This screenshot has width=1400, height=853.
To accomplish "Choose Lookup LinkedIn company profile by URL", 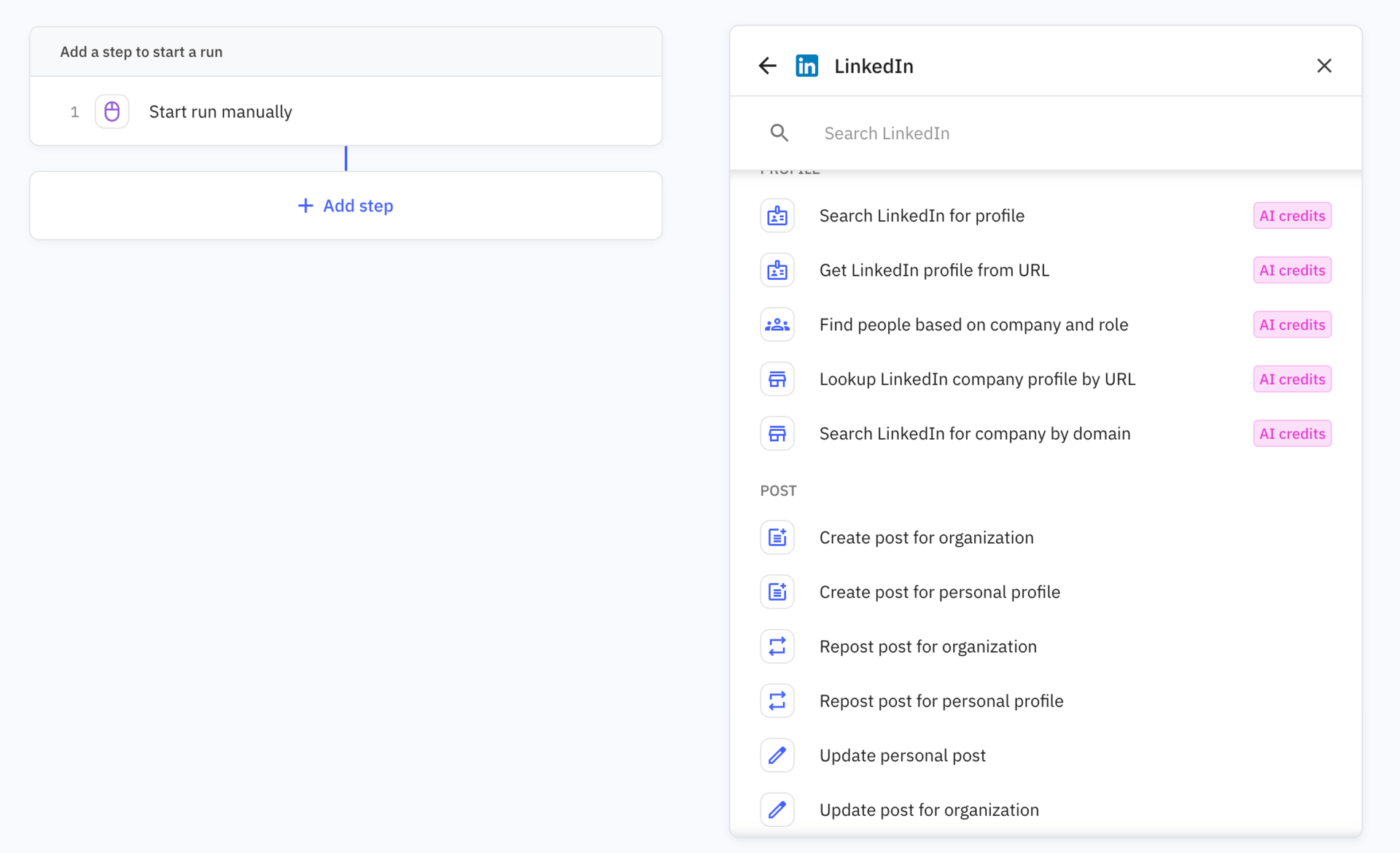I will pos(977,379).
